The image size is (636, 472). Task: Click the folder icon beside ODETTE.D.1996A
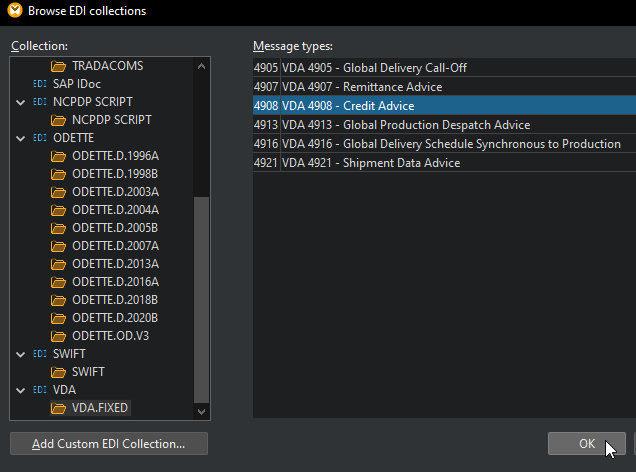pyautogui.click(x=59, y=156)
